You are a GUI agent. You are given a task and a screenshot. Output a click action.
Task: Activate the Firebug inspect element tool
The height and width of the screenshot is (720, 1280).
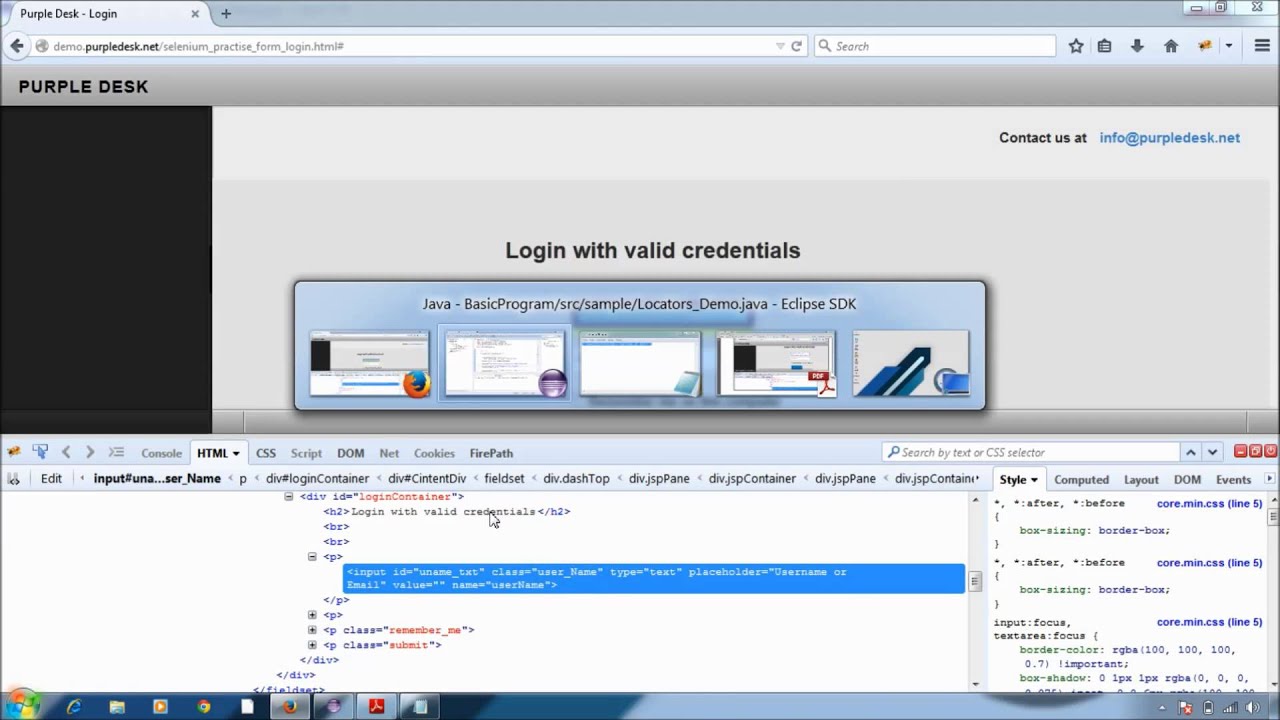coord(40,453)
